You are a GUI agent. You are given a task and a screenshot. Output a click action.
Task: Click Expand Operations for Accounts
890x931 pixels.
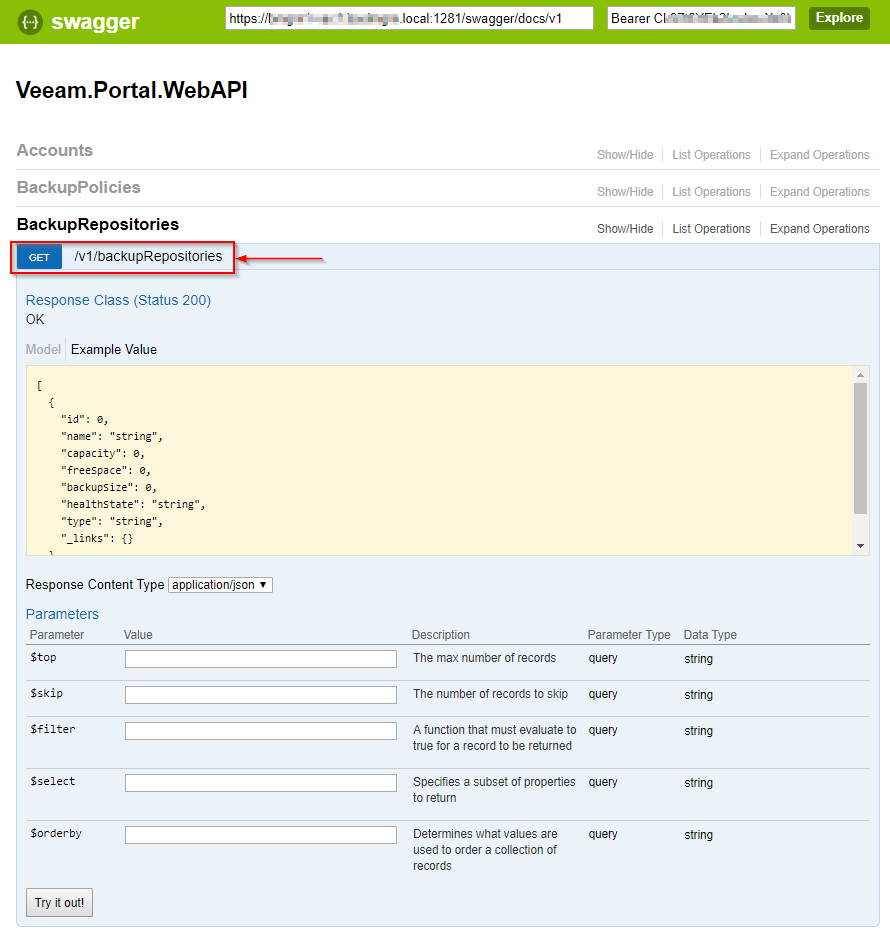click(819, 155)
